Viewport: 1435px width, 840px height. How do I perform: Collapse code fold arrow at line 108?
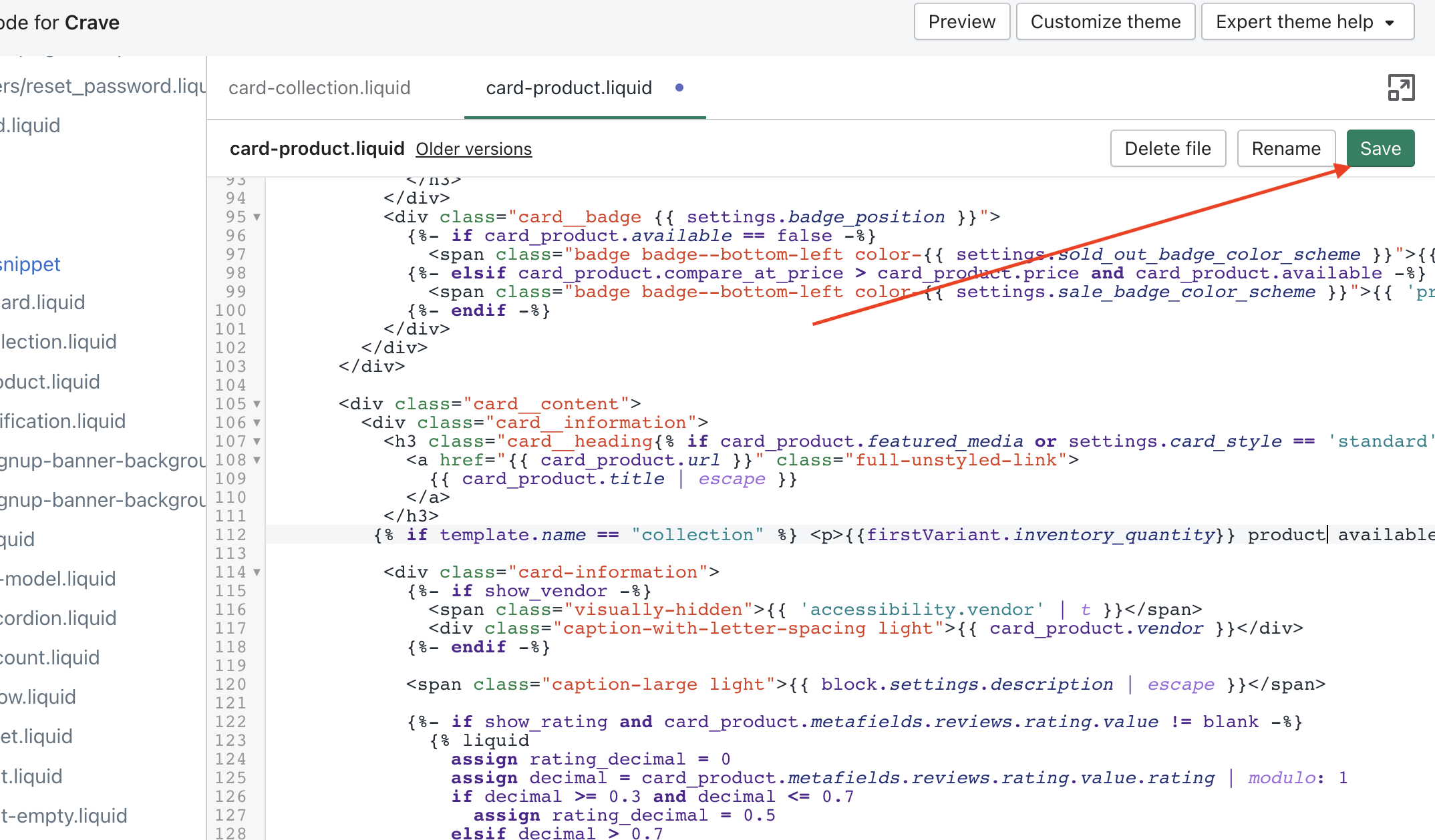coord(257,460)
